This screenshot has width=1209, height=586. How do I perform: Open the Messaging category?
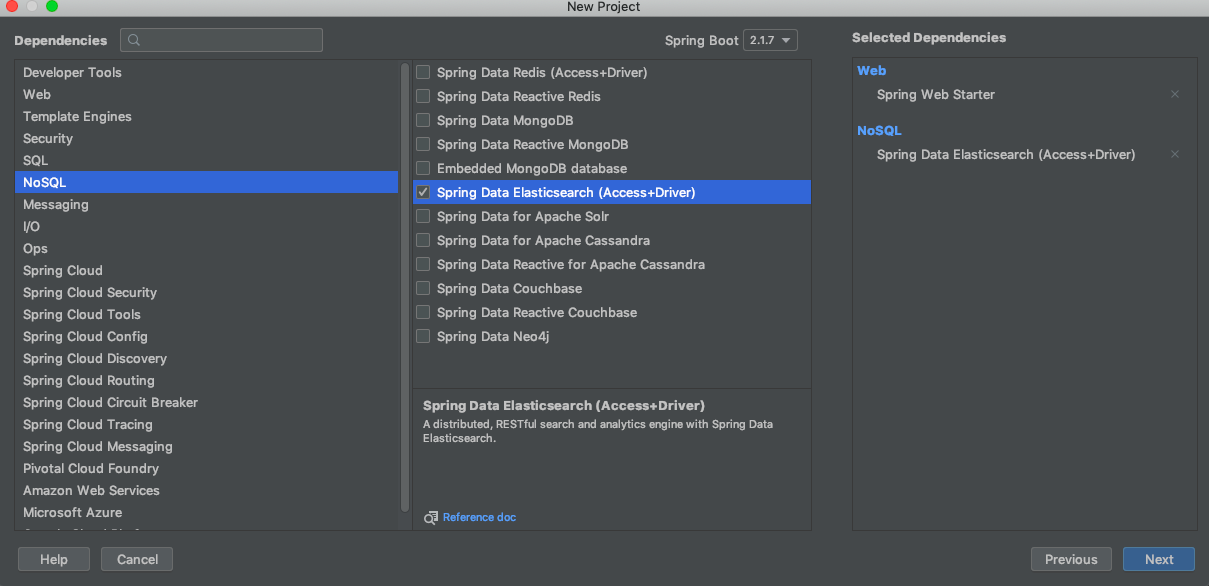coord(206,204)
